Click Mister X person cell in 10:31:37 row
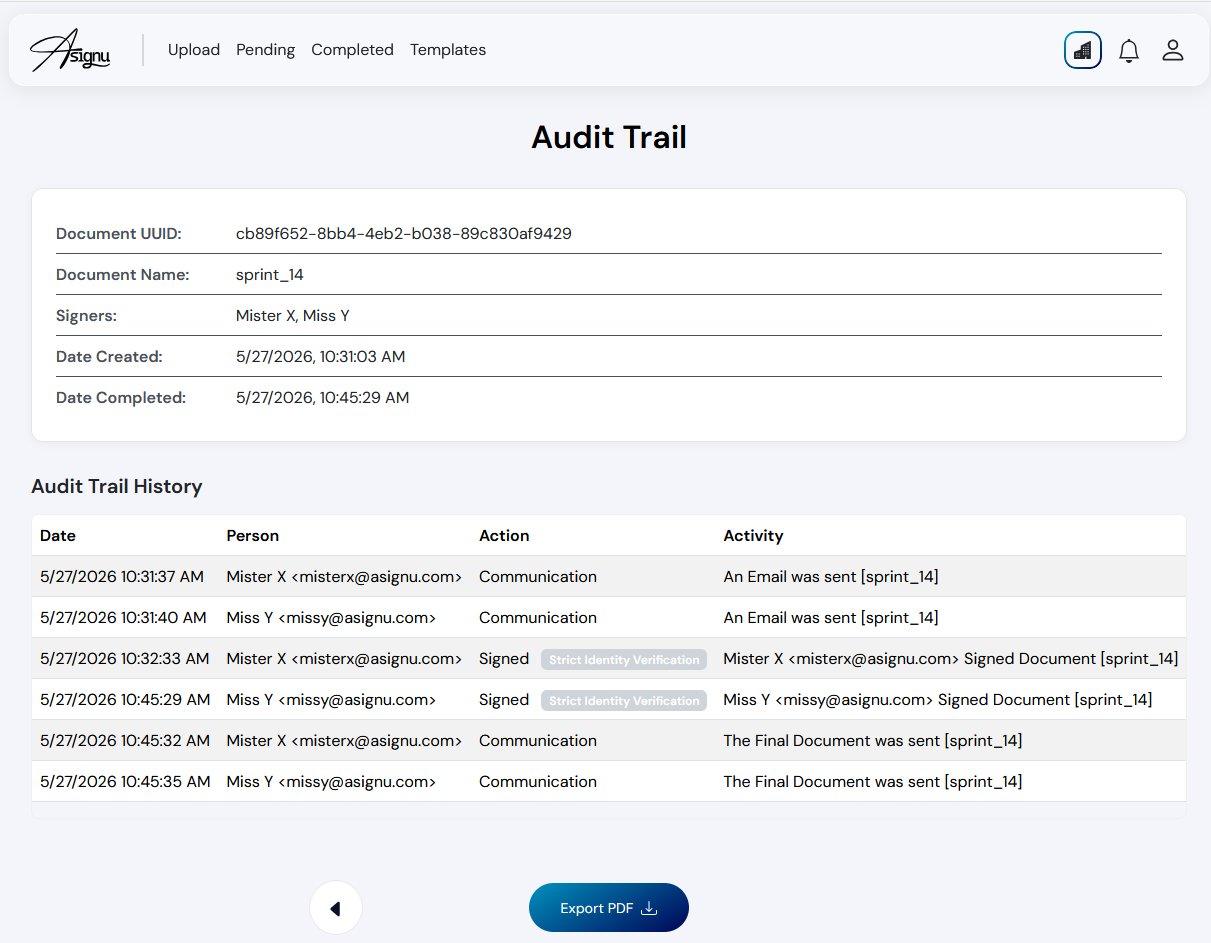This screenshot has height=943, width=1211. (x=345, y=576)
